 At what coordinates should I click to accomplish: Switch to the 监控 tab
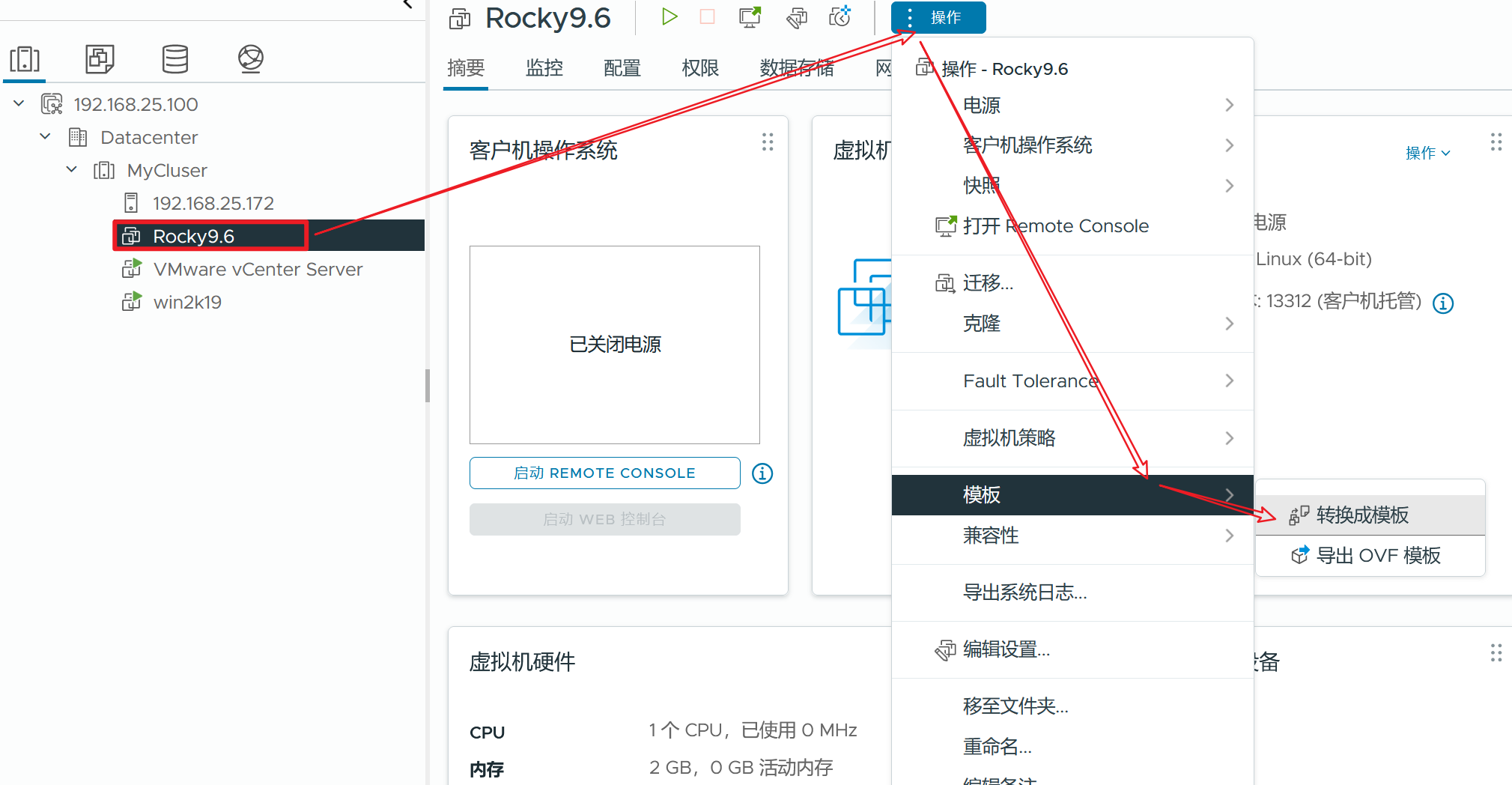(x=544, y=68)
